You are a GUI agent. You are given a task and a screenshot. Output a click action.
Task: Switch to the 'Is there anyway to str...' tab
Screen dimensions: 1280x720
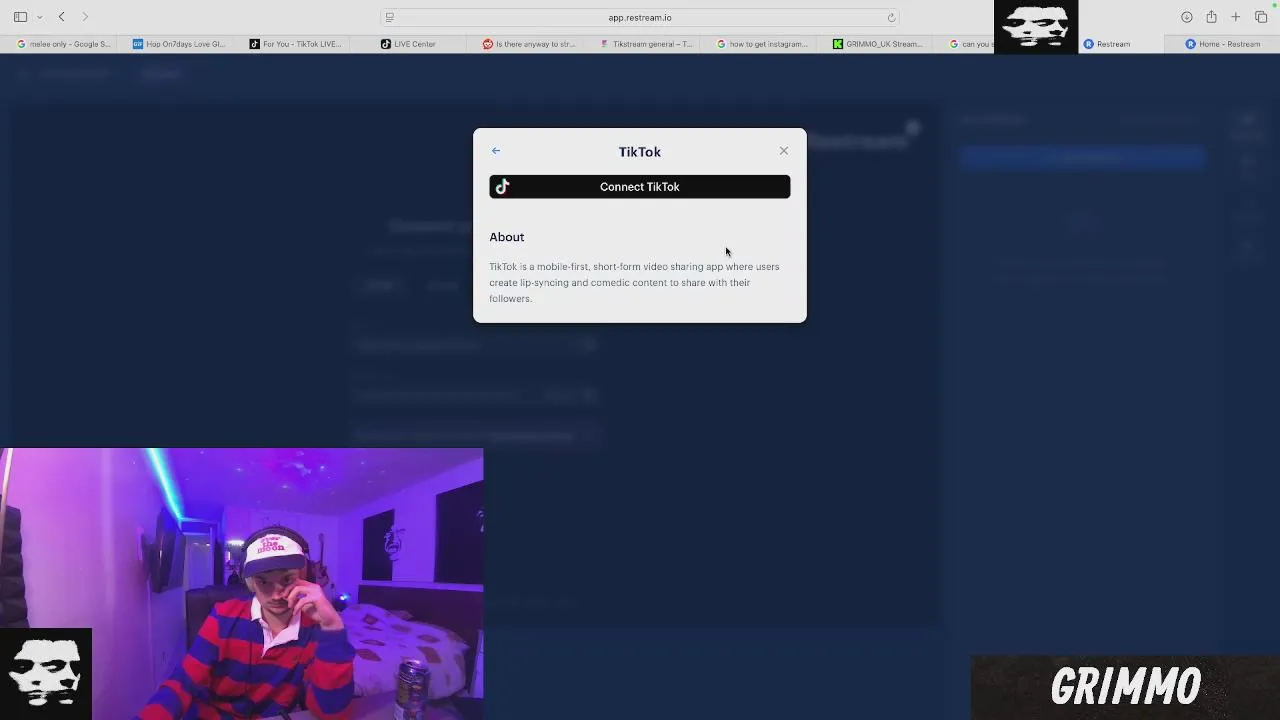coord(528,44)
